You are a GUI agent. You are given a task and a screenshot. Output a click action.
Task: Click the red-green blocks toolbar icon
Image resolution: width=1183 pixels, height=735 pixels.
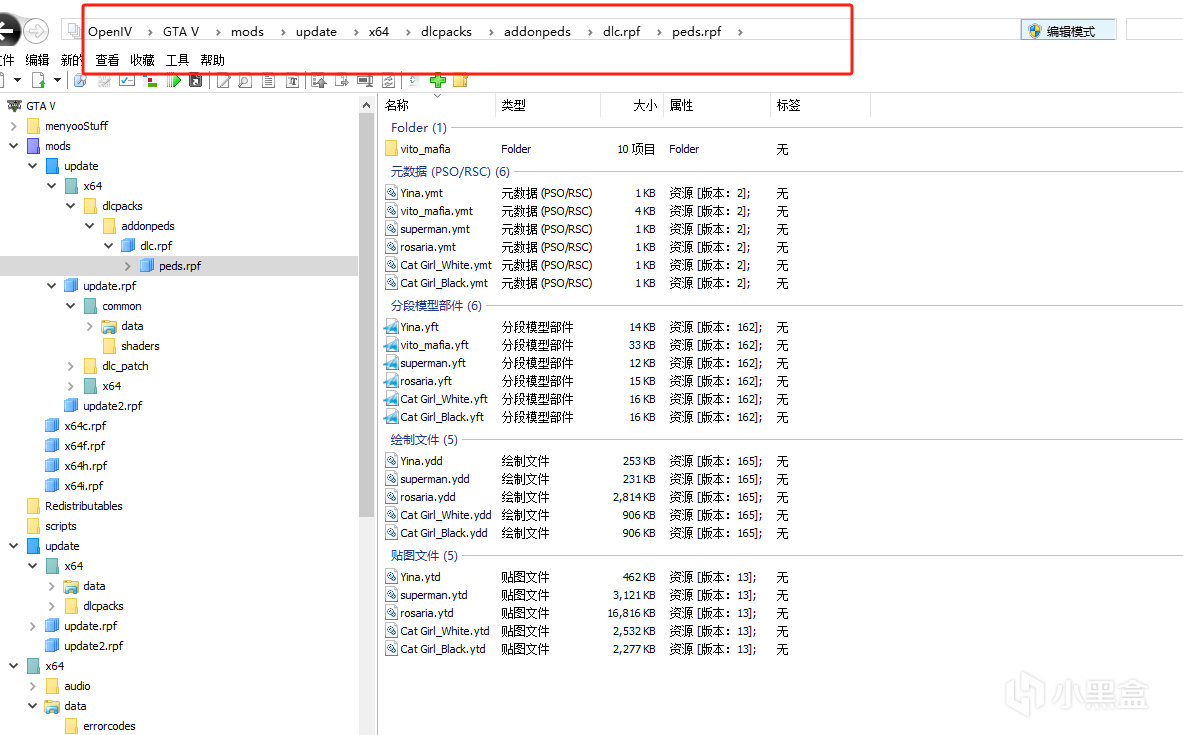(x=150, y=81)
